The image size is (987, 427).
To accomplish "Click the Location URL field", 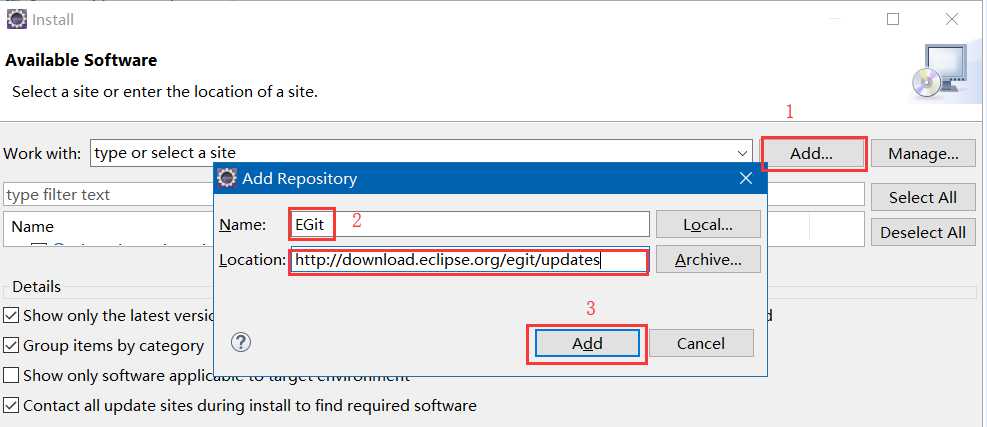I will click(469, 260).
